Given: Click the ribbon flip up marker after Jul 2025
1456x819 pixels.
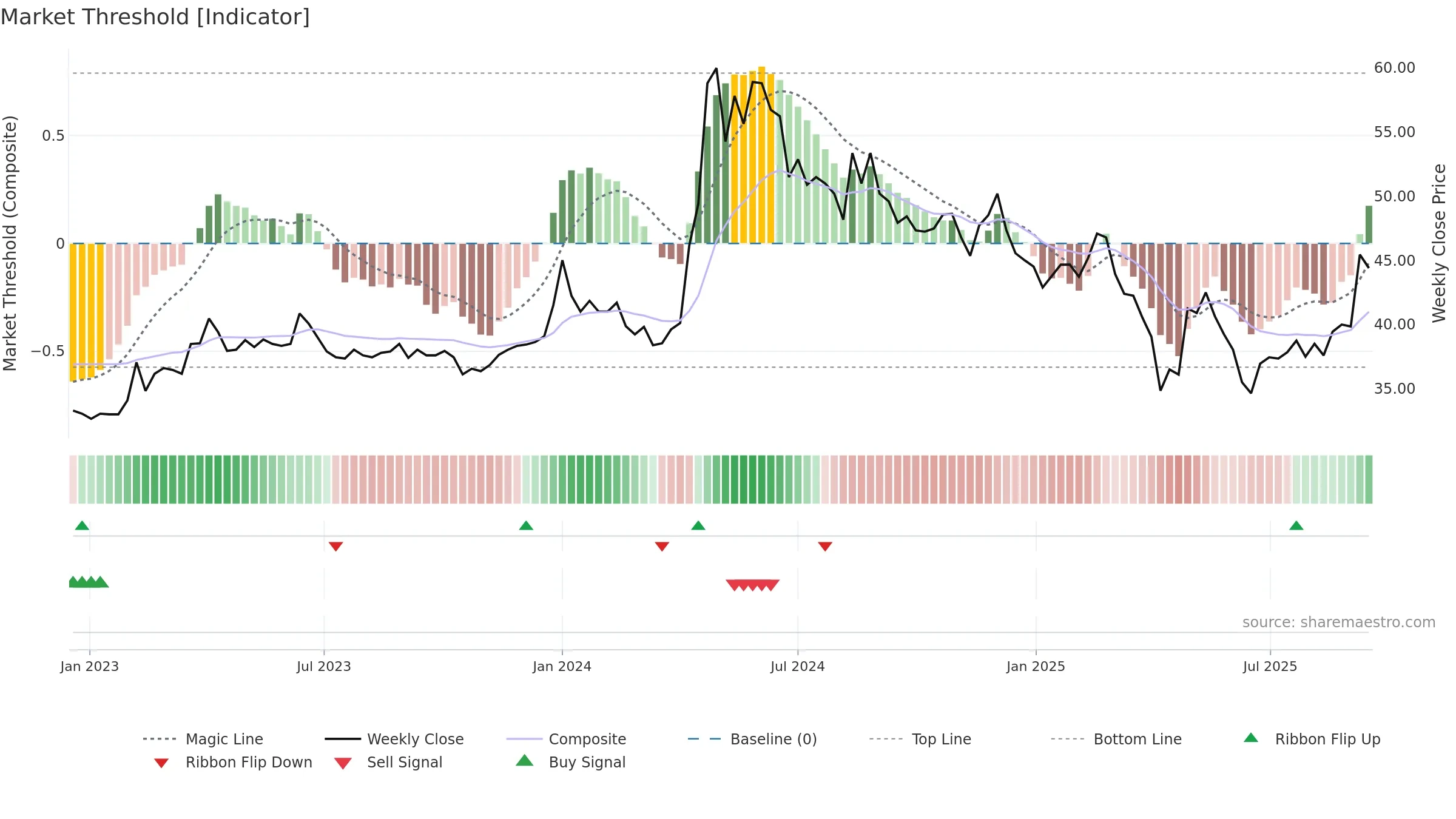Looking at the screenshot, I should [x=1296, y=525].
